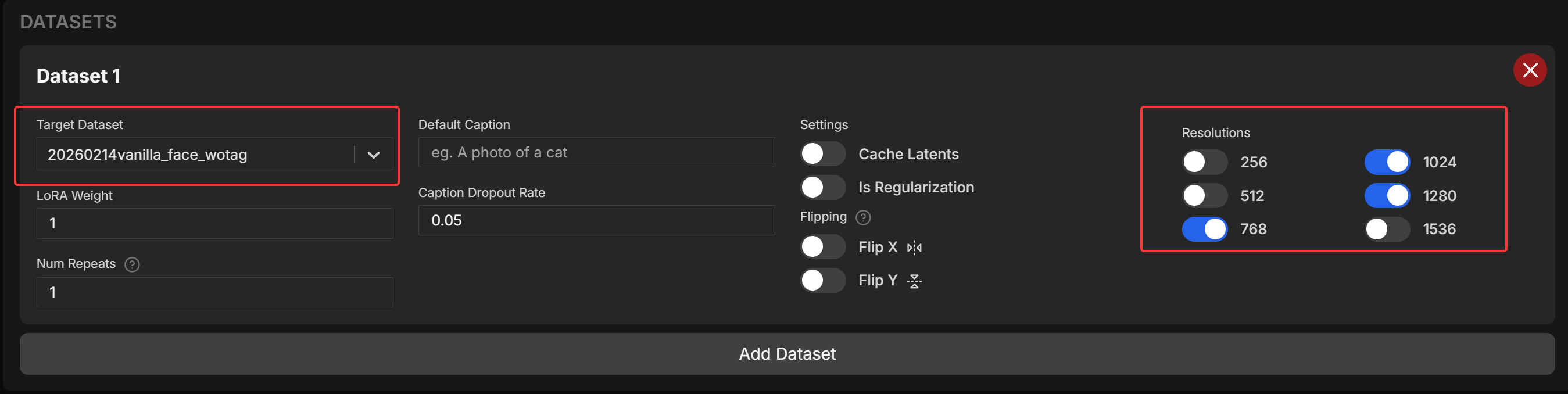Turn on the 512 resolution switch
The height and width of the screenshot is (394, 1568).
(x=1204, y=196)
